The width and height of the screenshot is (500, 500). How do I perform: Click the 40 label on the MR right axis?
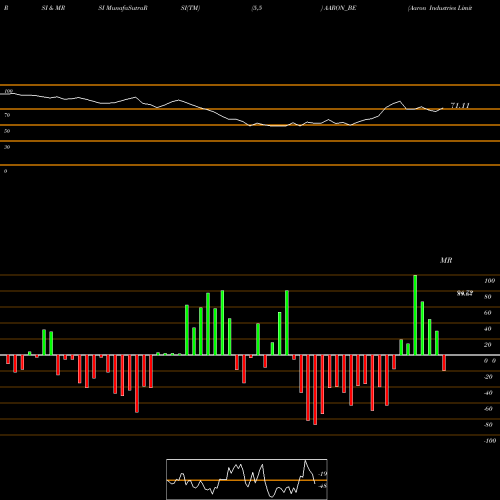pos(488,329)
